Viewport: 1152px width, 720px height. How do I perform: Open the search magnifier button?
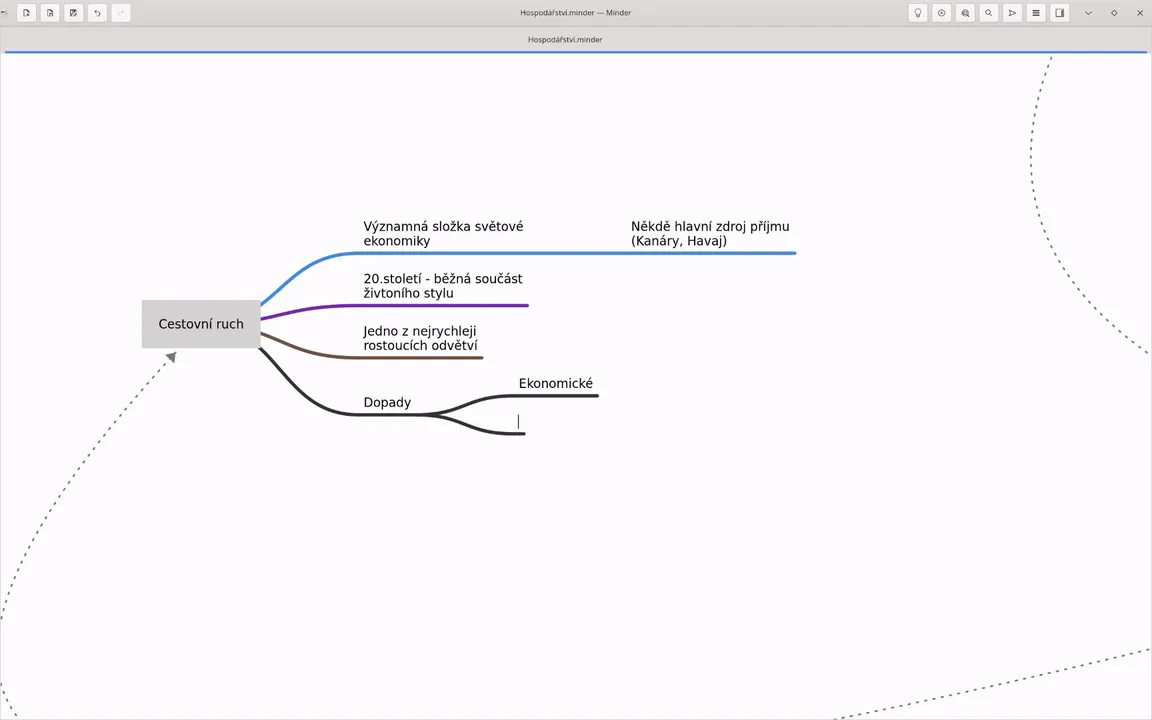coord(989,12)
